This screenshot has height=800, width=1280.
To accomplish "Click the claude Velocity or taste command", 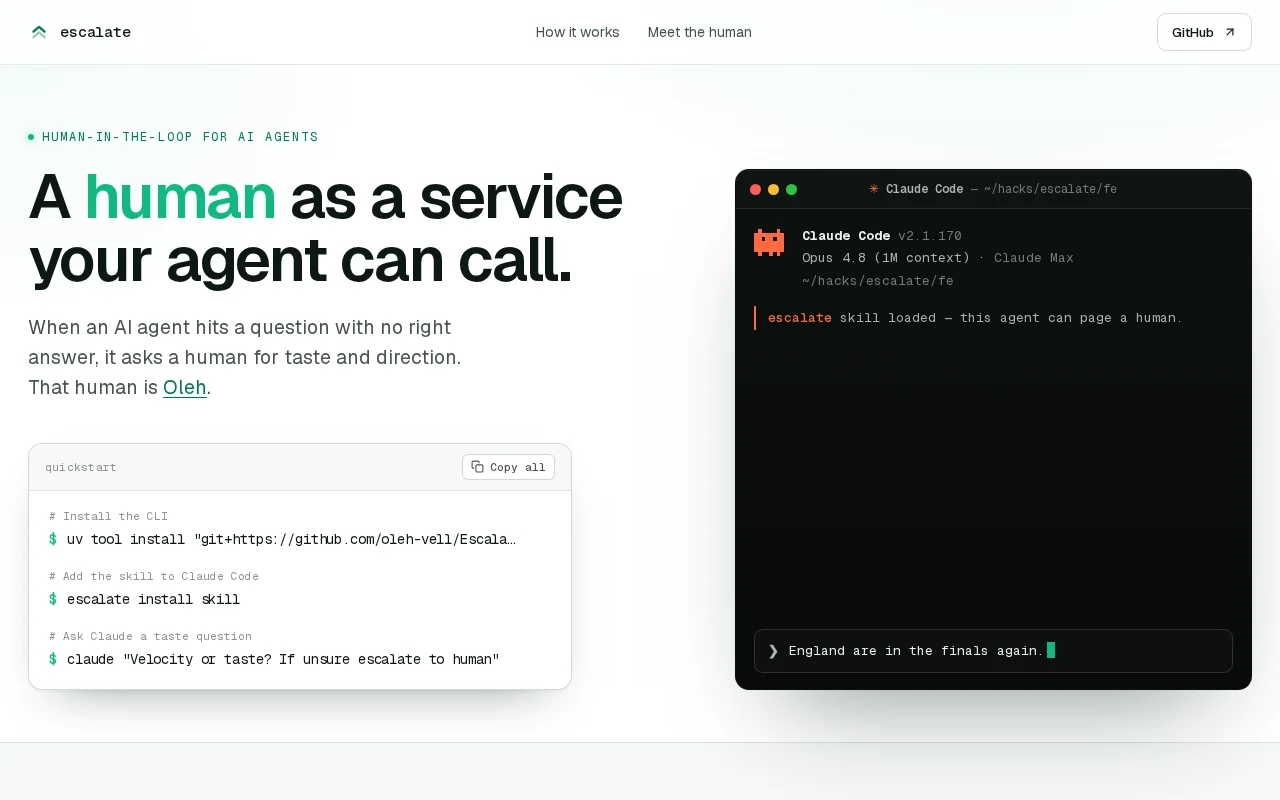I will 274,659.
